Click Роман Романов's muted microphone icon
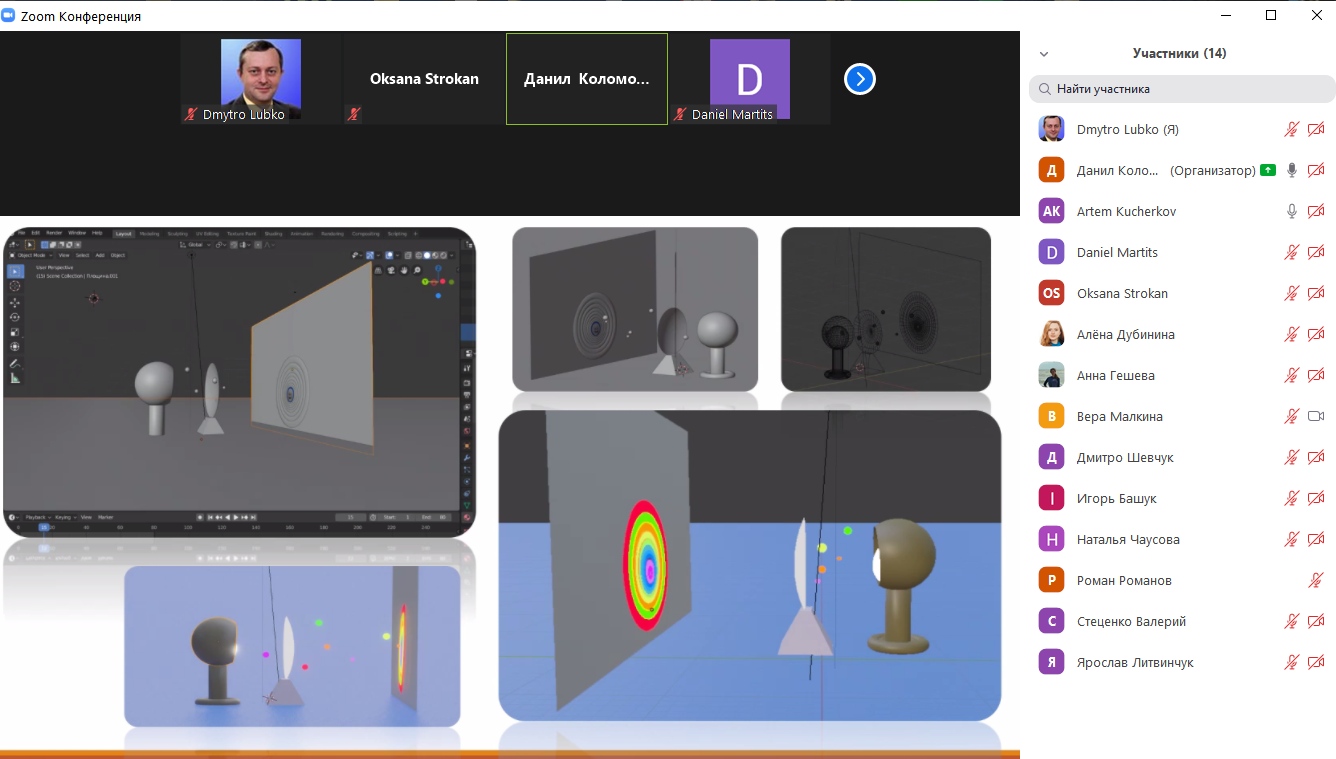1336x759 pixels. click(x=1316, y=580)
